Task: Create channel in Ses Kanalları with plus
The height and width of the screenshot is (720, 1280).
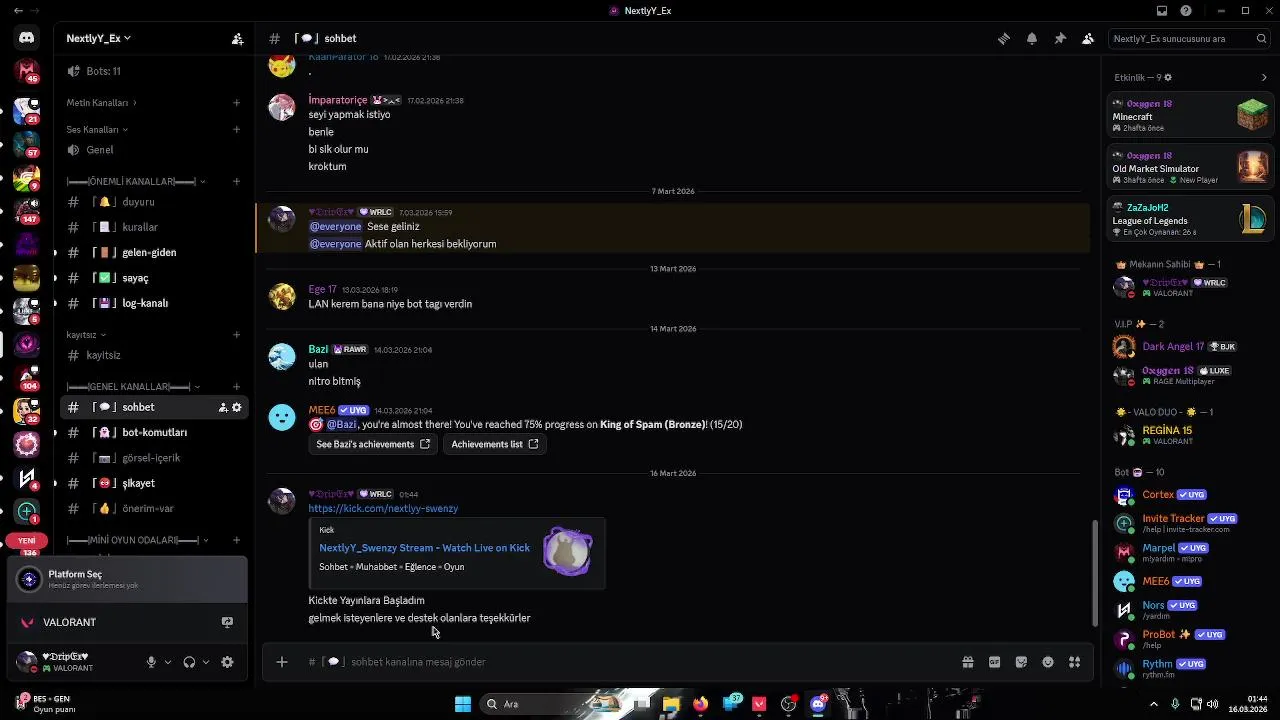Action: coord(237,129)
